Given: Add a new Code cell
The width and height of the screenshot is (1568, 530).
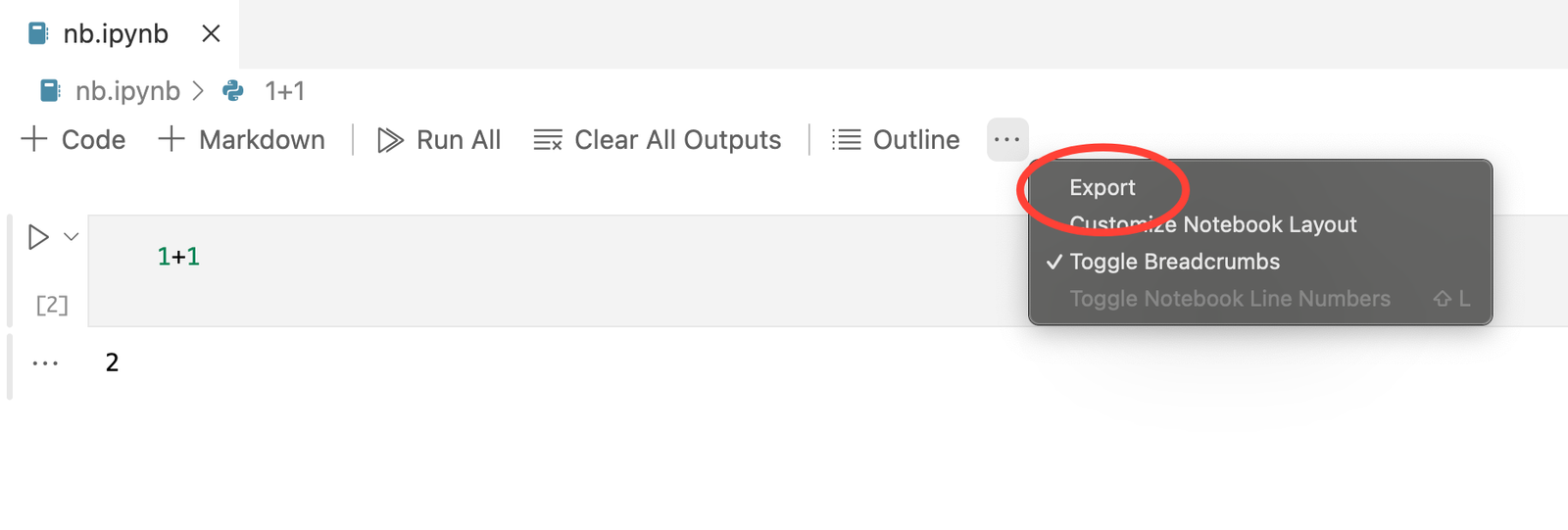Looking at the screenshot, I should pyautogui.click(x=73, y=140).
